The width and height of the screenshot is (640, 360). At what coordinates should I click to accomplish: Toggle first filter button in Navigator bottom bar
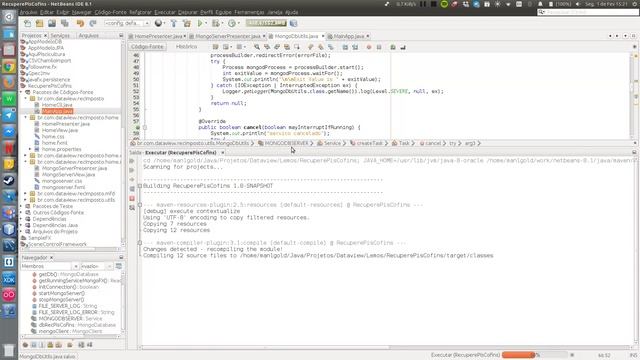point(25,345)
